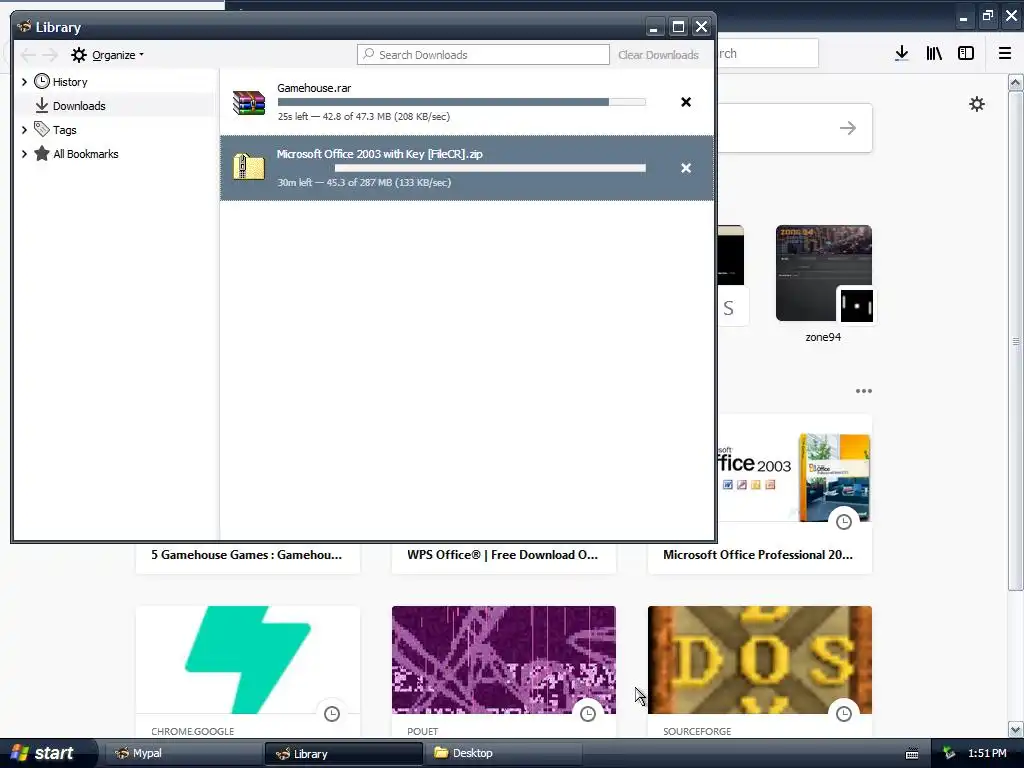Click the Gamehouse.rar file name
1024x768 pixels.
pyautogui.click(x=314, y=88)
